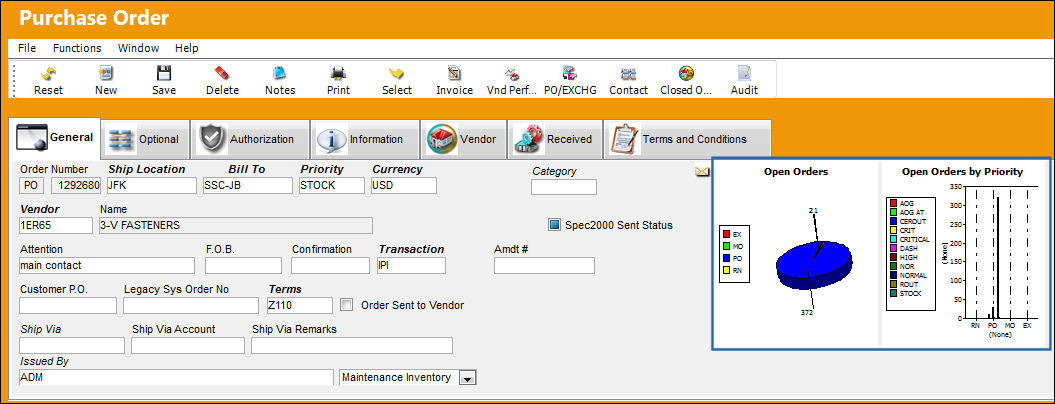Image resolution: width=1055 pixels, height=404 pixels.
Task: Click the Reset toolbar icon
Action: coord(48,73)
